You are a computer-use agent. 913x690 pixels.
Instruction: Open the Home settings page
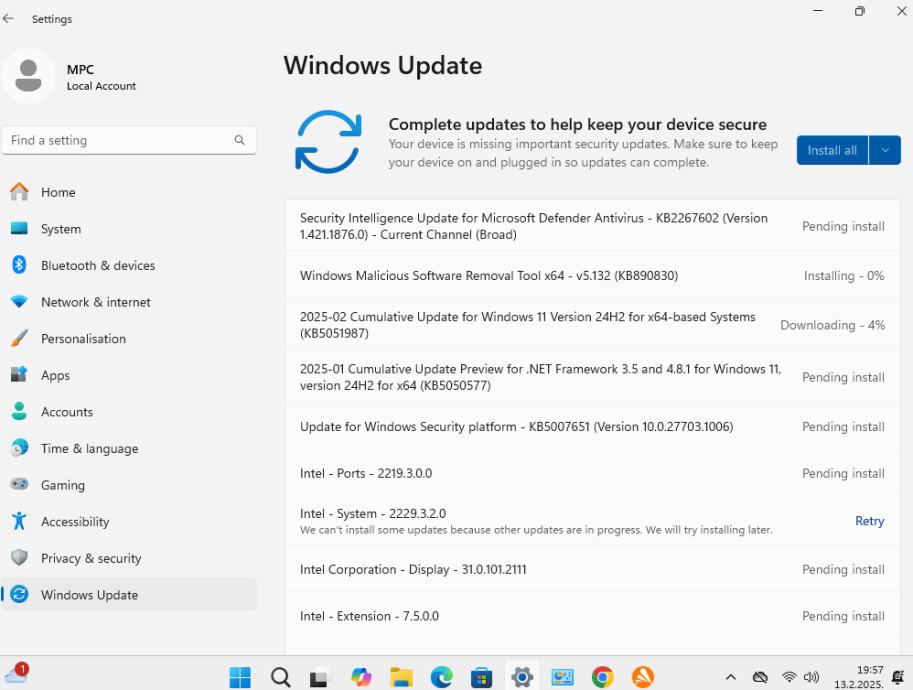(x=129, y=192)
